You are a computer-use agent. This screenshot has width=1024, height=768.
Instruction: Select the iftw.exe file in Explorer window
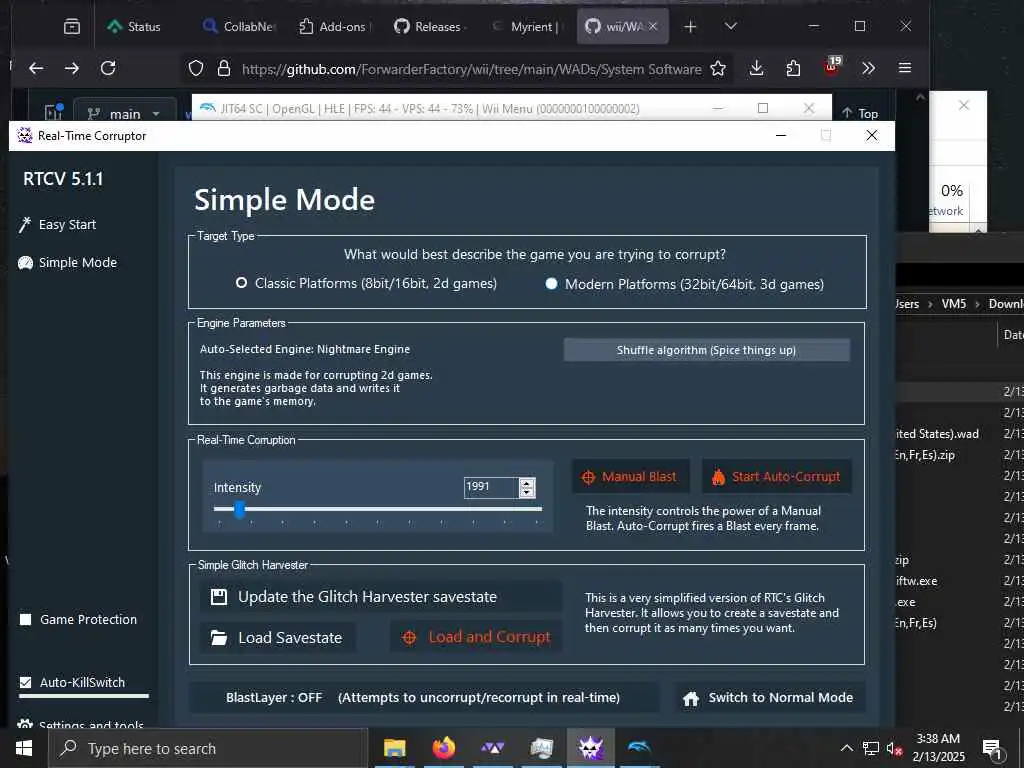916,581
